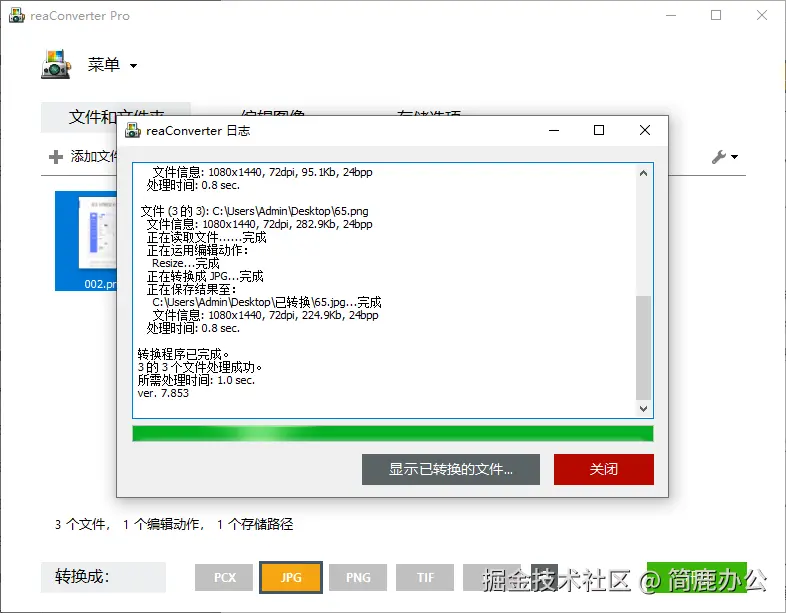The image size is (786, 613).
Task: Click the log scrollbar thumb
Action: [644, 348]
